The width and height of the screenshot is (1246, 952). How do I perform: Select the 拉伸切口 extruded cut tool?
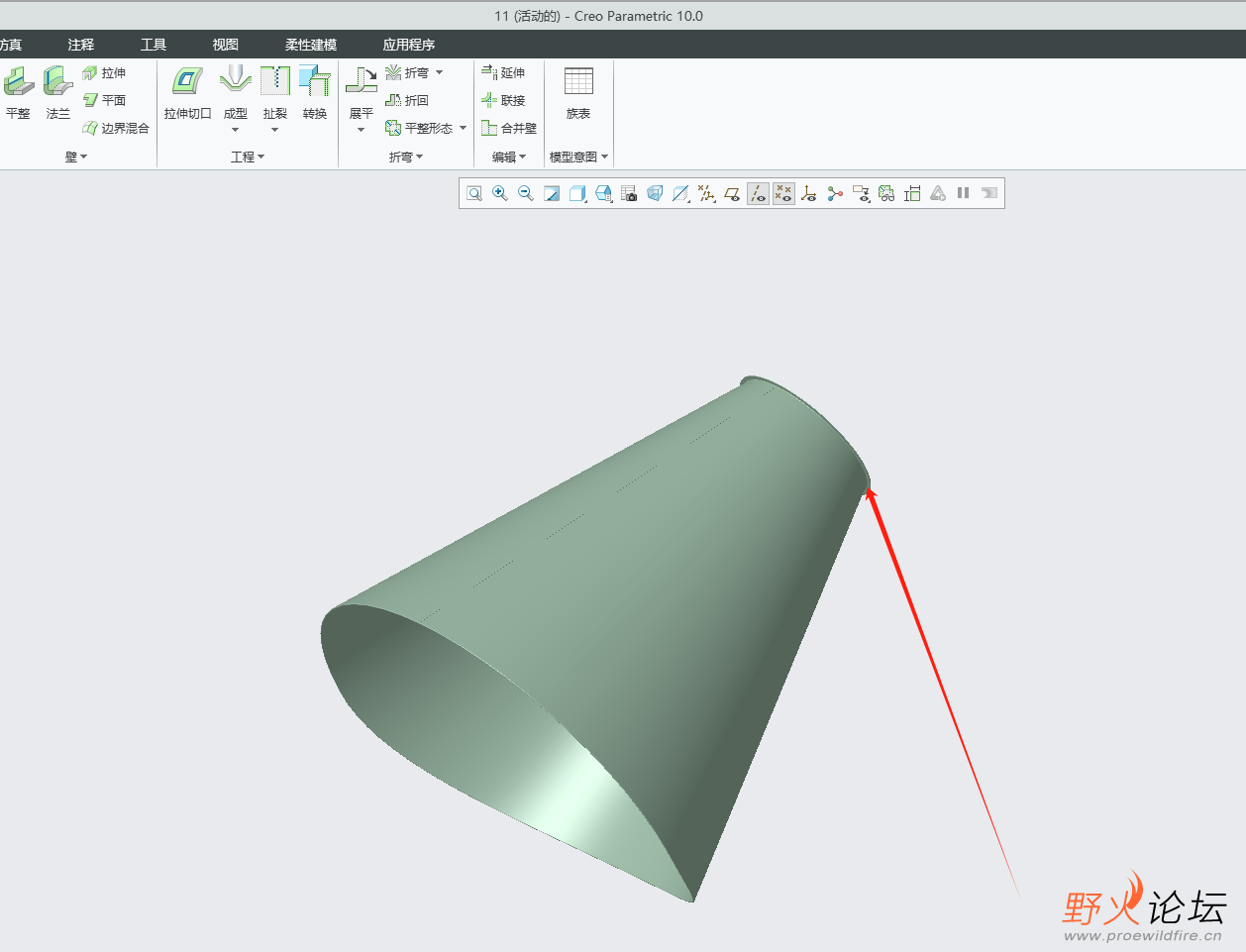tap(187, 93)
